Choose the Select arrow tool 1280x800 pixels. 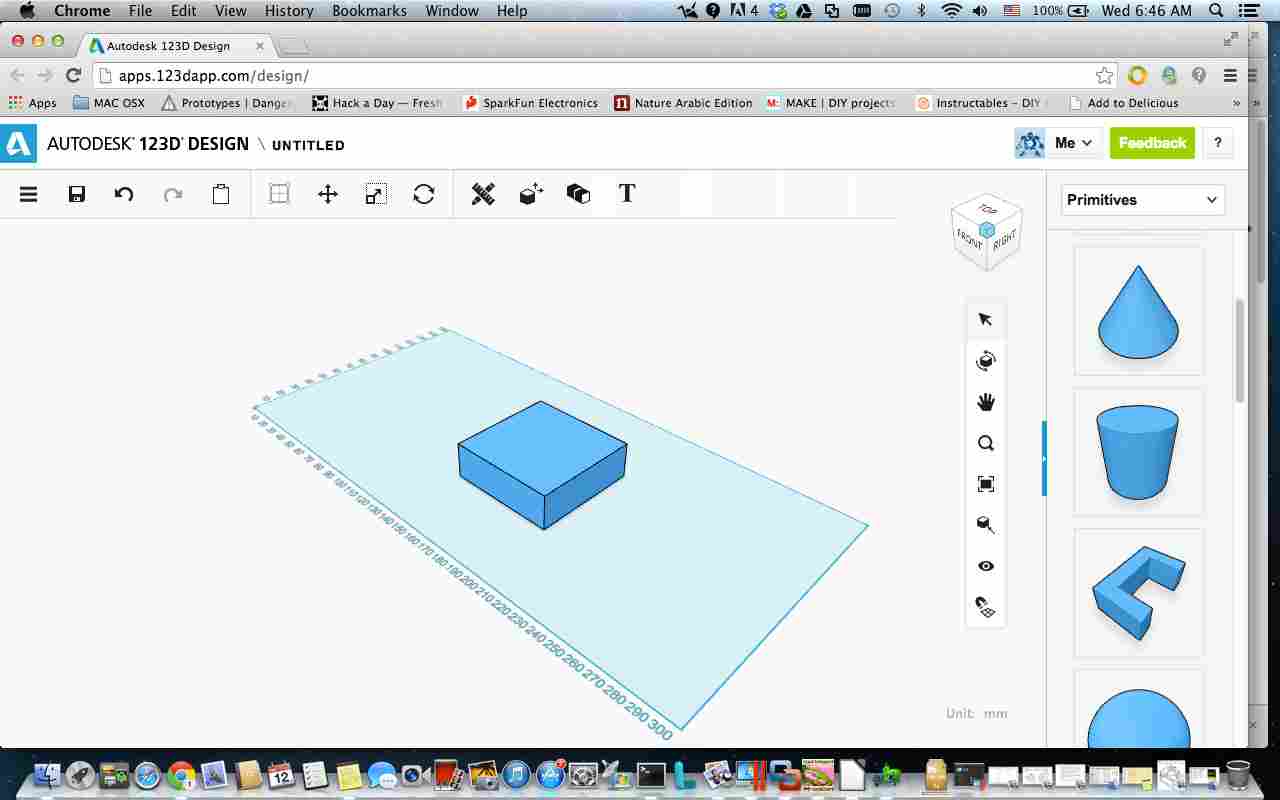click(x=986, y=319)
